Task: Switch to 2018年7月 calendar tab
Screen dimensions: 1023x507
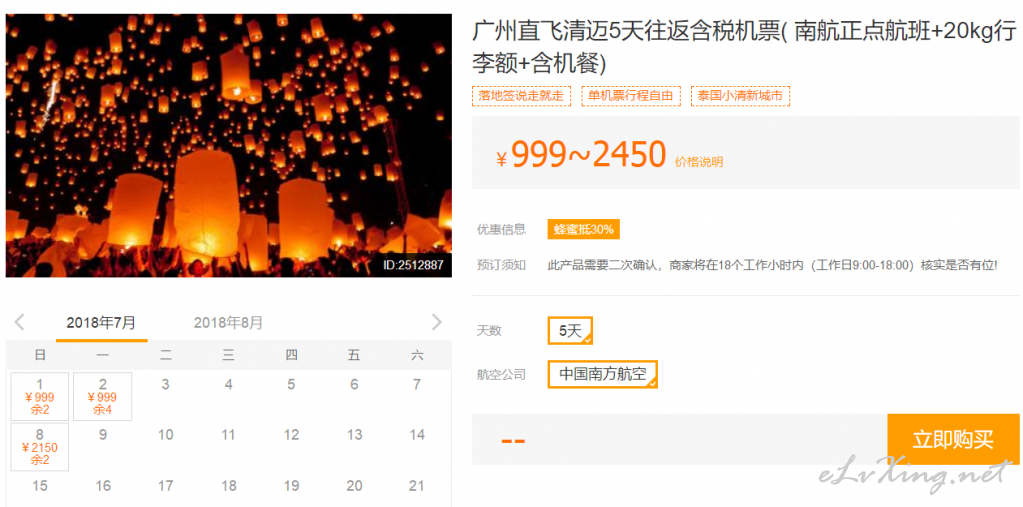Action: pos(101,322)
